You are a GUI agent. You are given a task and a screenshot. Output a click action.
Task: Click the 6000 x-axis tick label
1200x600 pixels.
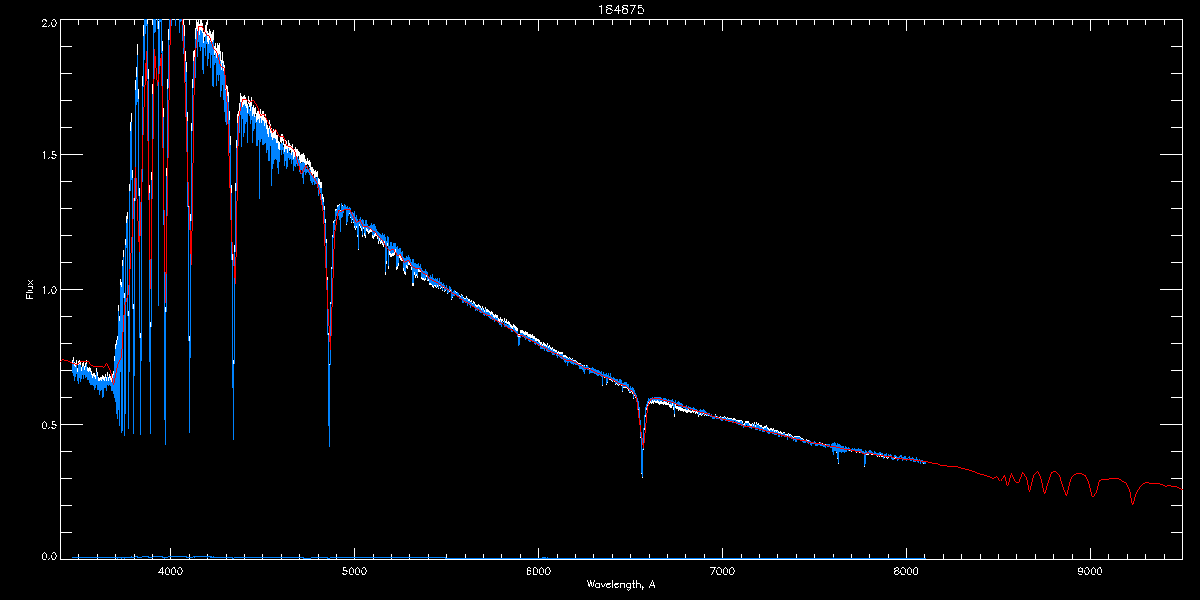(538, 571)
